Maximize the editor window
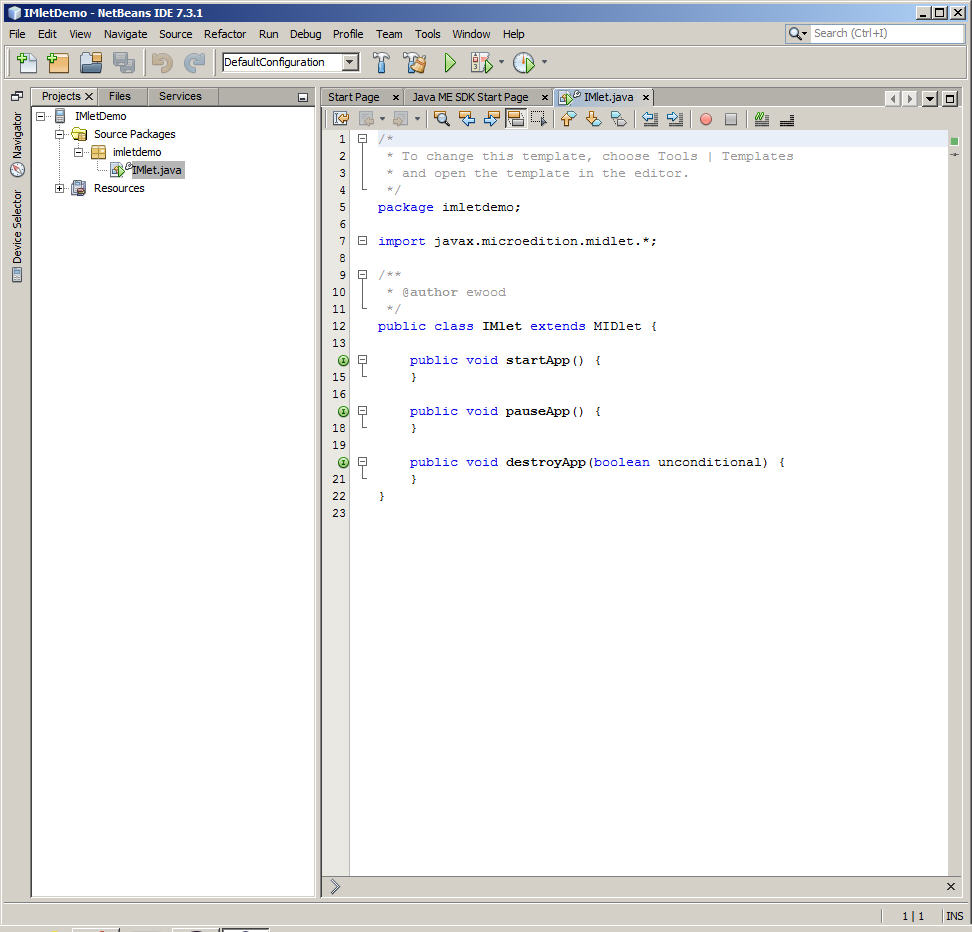This screenshot has width=972, height=932. click(950, 99)
